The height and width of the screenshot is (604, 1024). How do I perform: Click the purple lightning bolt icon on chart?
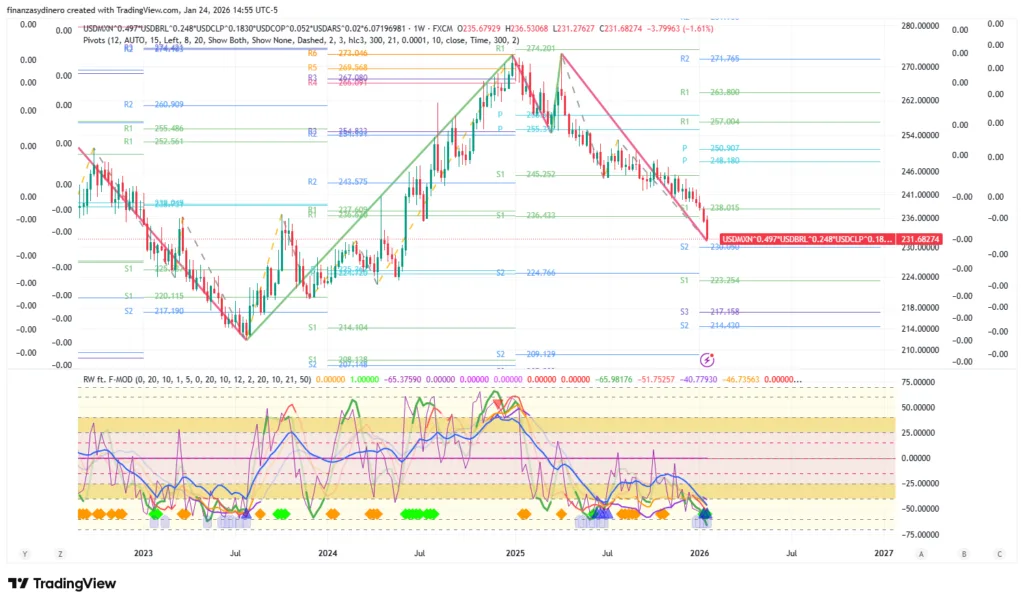pyautogui.click(x=707, y=359)
